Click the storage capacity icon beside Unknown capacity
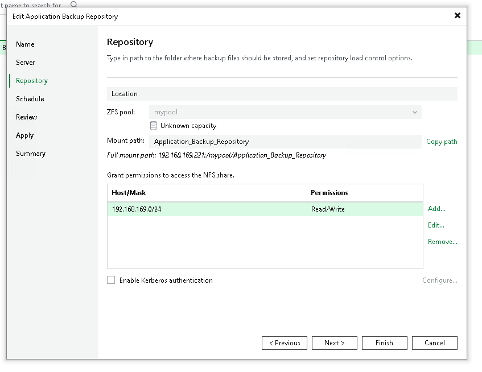Image resolution: width=482 pixels, height=372 pixels. [x=153, y=126]
